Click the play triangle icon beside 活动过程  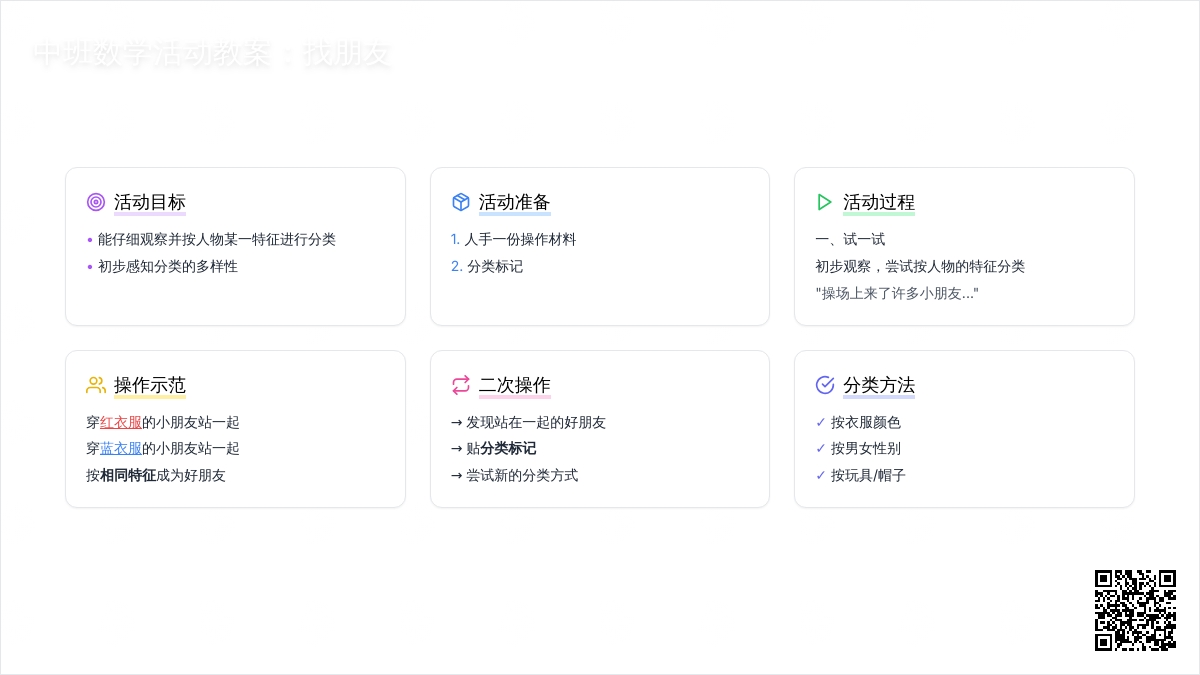[x=825, y=202]
